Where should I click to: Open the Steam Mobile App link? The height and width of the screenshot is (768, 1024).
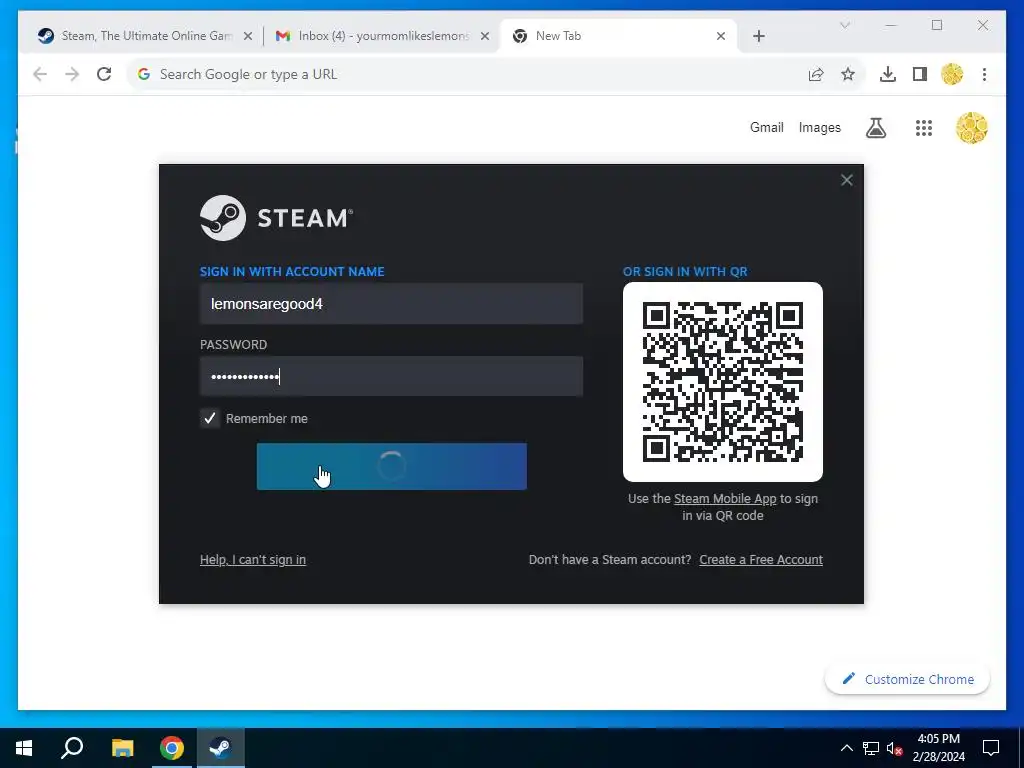pos(725,499)
